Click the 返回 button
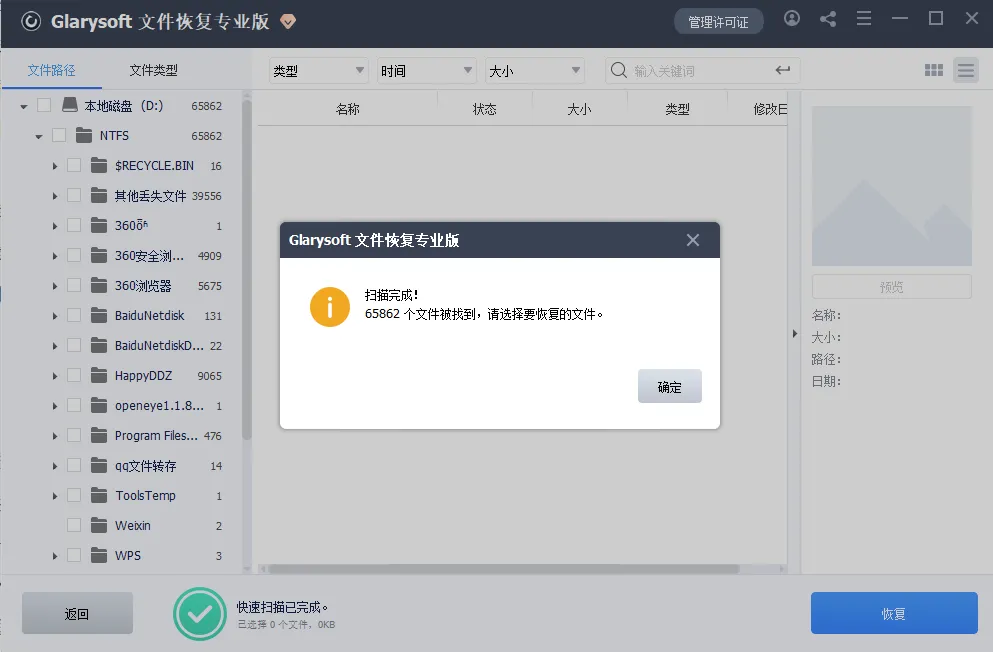The width and height of the screenshot is (993, 652). 77,613
